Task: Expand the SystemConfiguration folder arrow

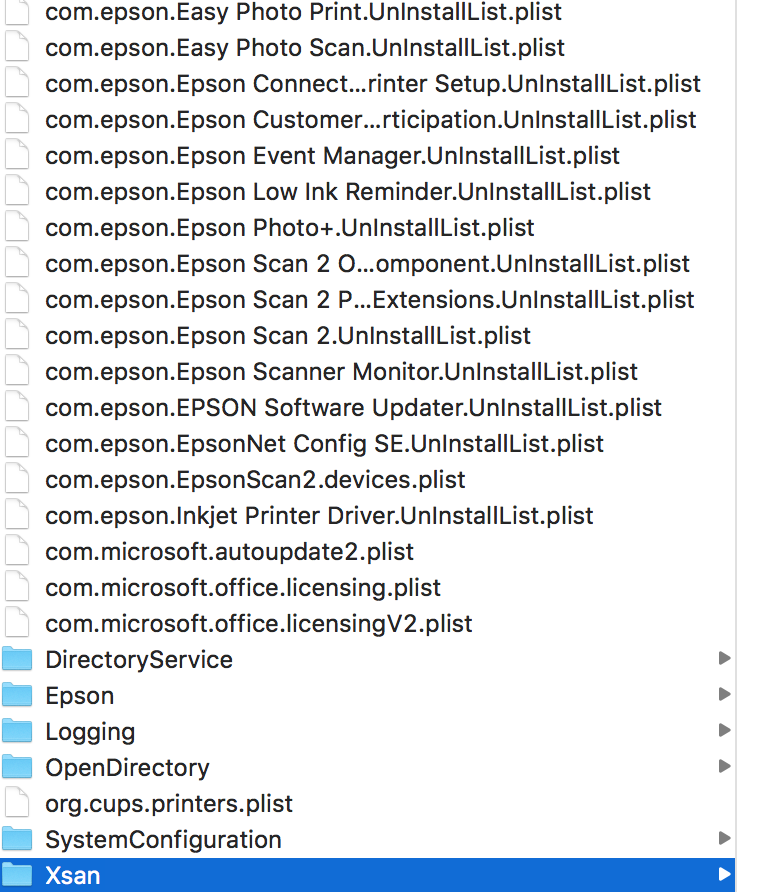Action: 724,839
